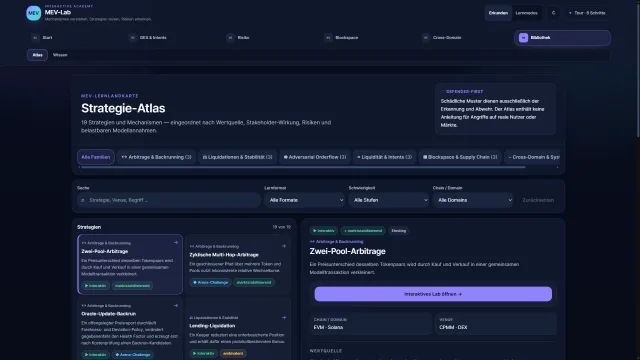Click Interaktiv badge on Oracle-Update-Backrun card

pyautogui.click(x=96, y=354)
